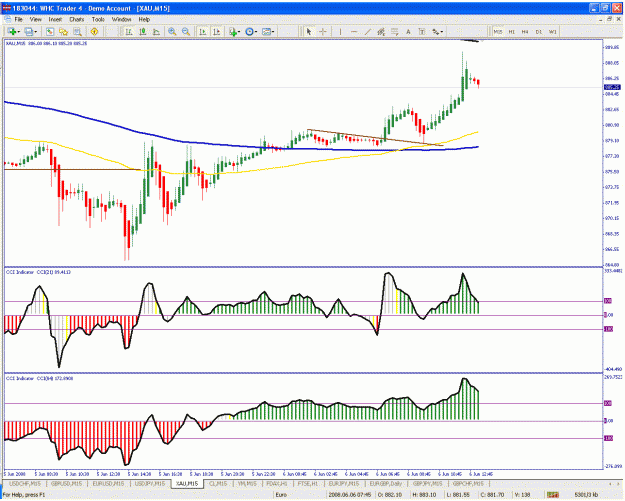Click the CCI(21) indicator label
625x501 pixels.
click(38, 272)
